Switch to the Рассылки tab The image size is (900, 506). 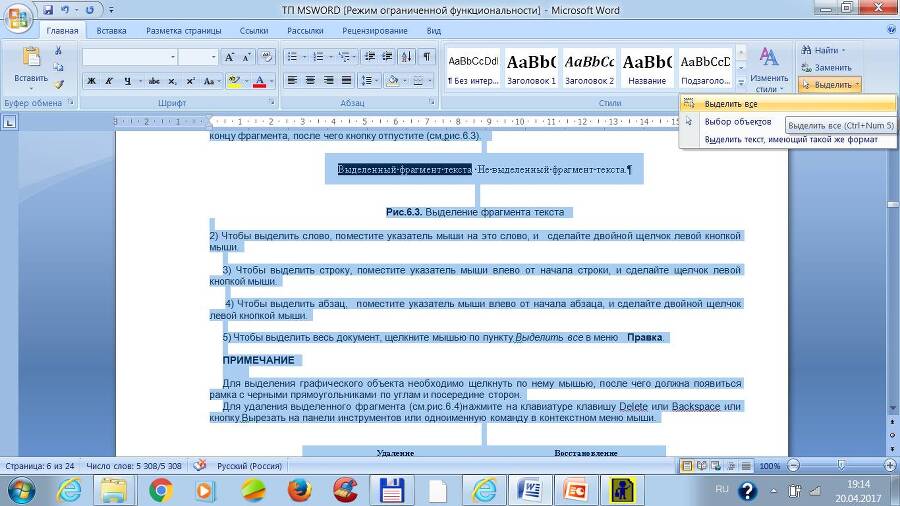point(305,31)
